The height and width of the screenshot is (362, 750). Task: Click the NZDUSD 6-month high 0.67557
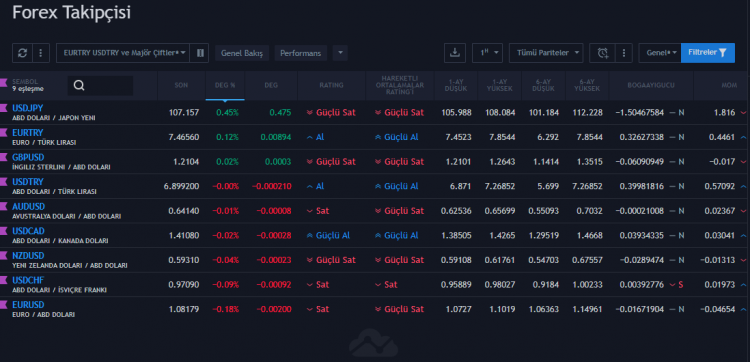[x=587, y=260]
